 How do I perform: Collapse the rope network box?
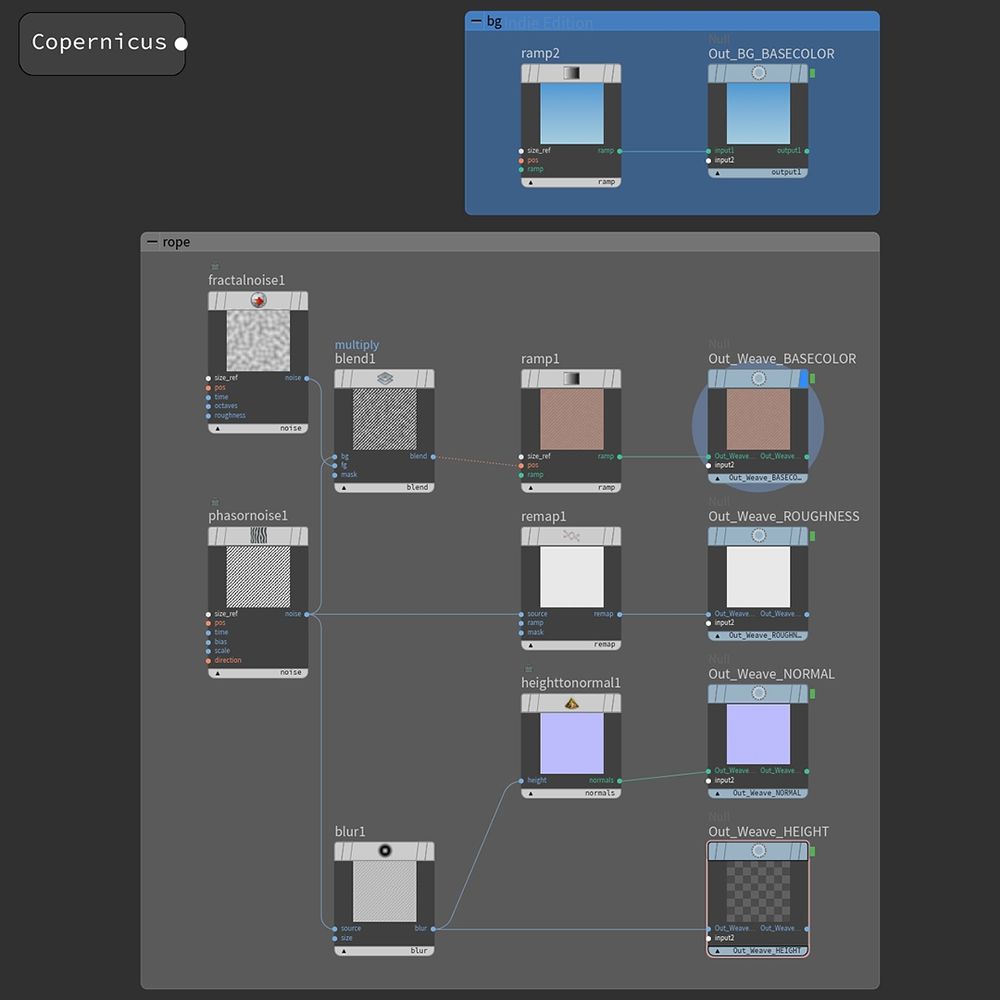click(152, 241)
